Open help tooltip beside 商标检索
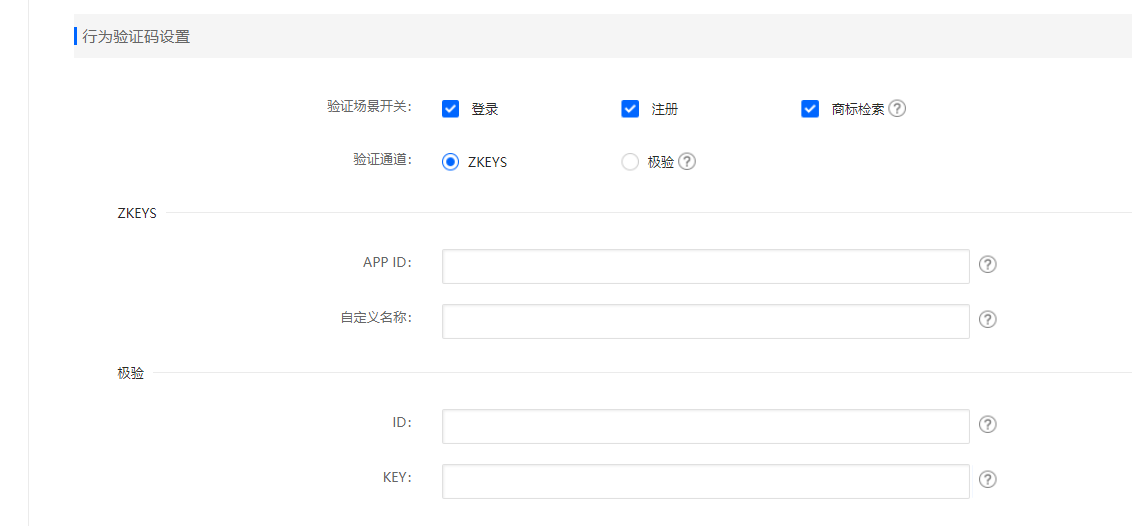This screenshot has width=1132, height=526. coord(897,109)
